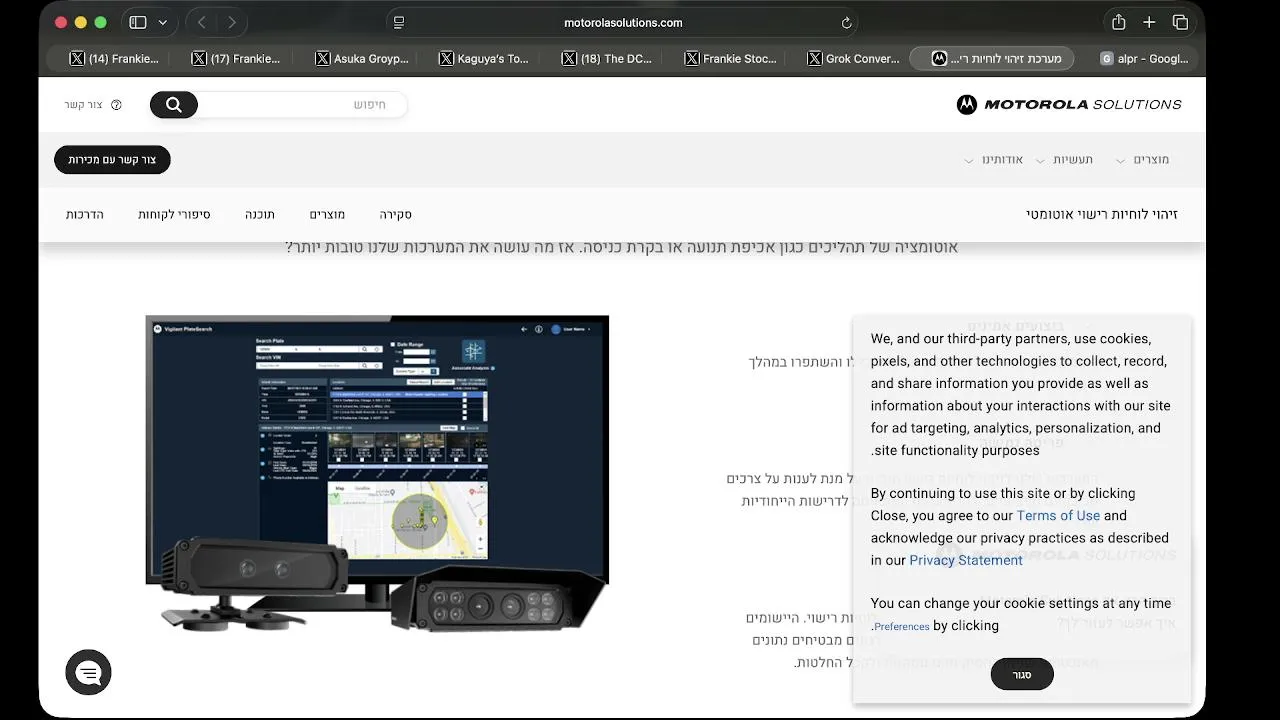Select the active Motorola tab in tab bar
This screenshot has width=1280, height=720.
992,59
